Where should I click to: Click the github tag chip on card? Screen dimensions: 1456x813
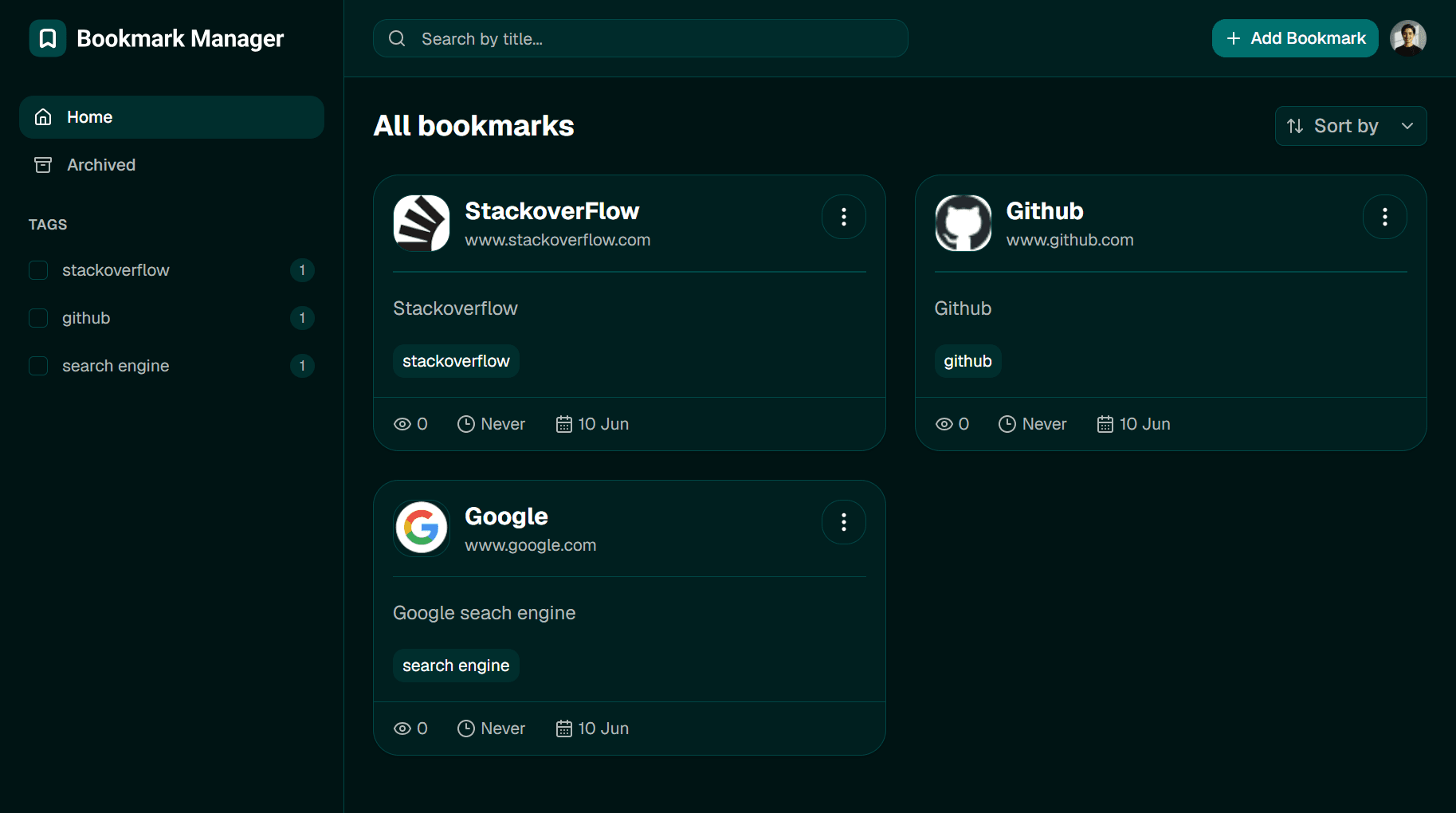(967, 361)
